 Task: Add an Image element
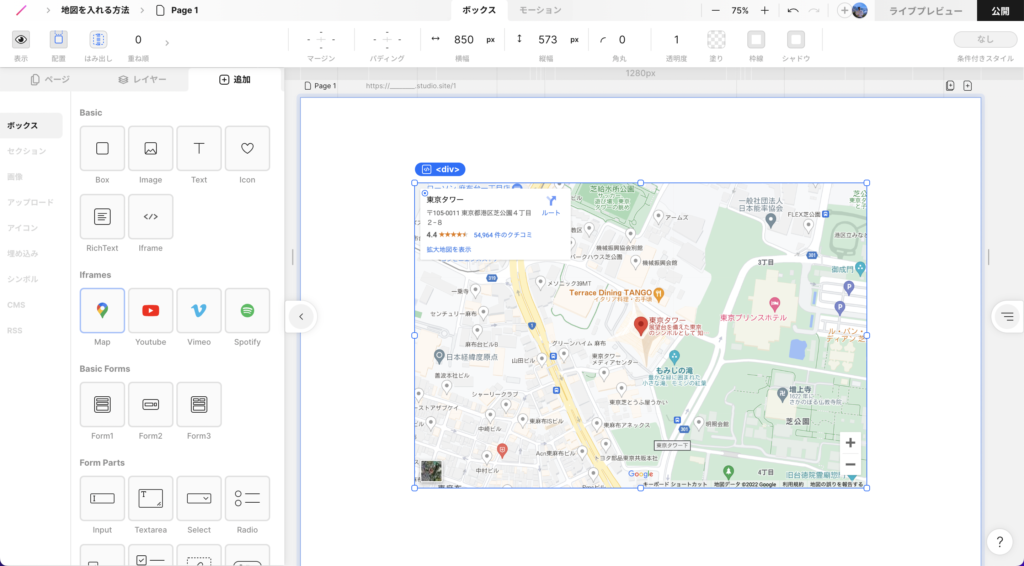(150, 149)
